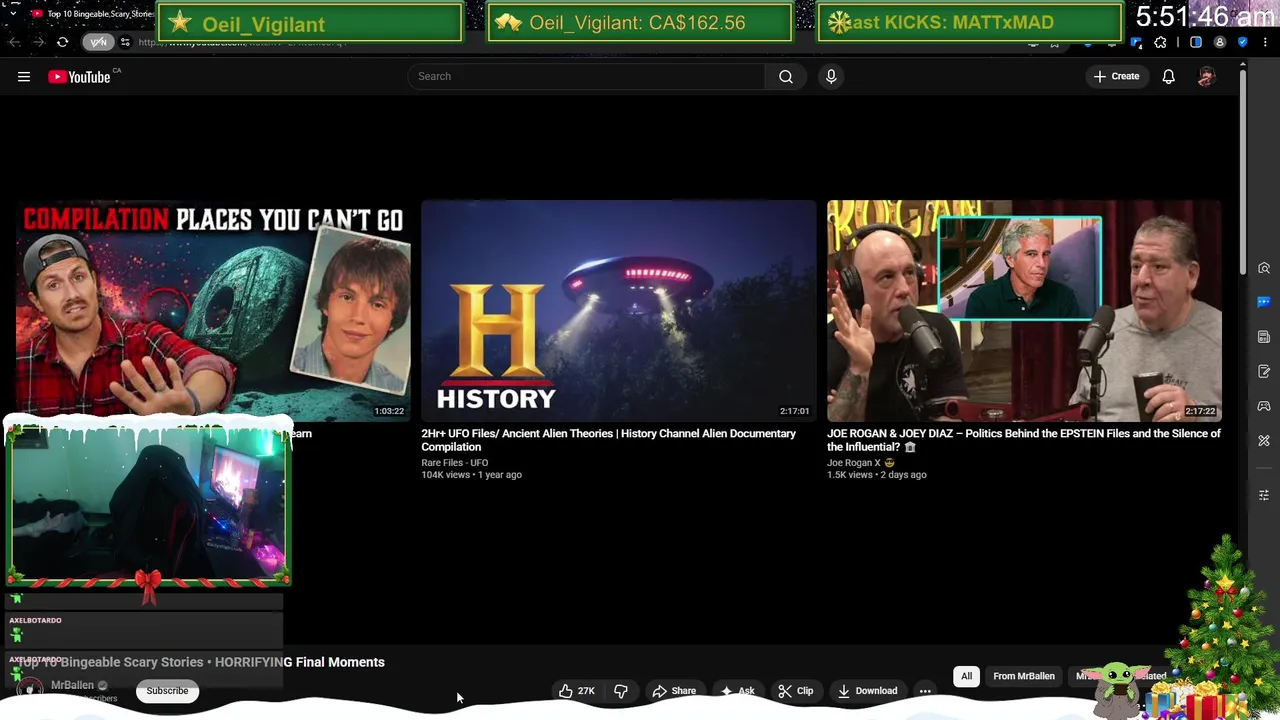
Task: Click the Ask button under the video
Action: (x=737, y=691)
